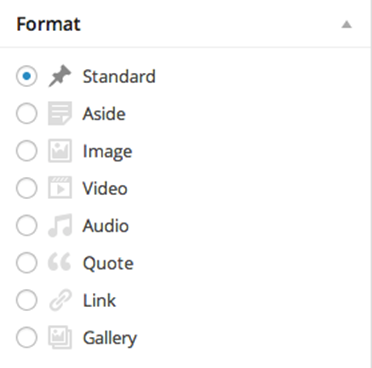This screenshot has width=372, height=368.
Task: Click the Link chain icon
Action: tap(60, 300)
